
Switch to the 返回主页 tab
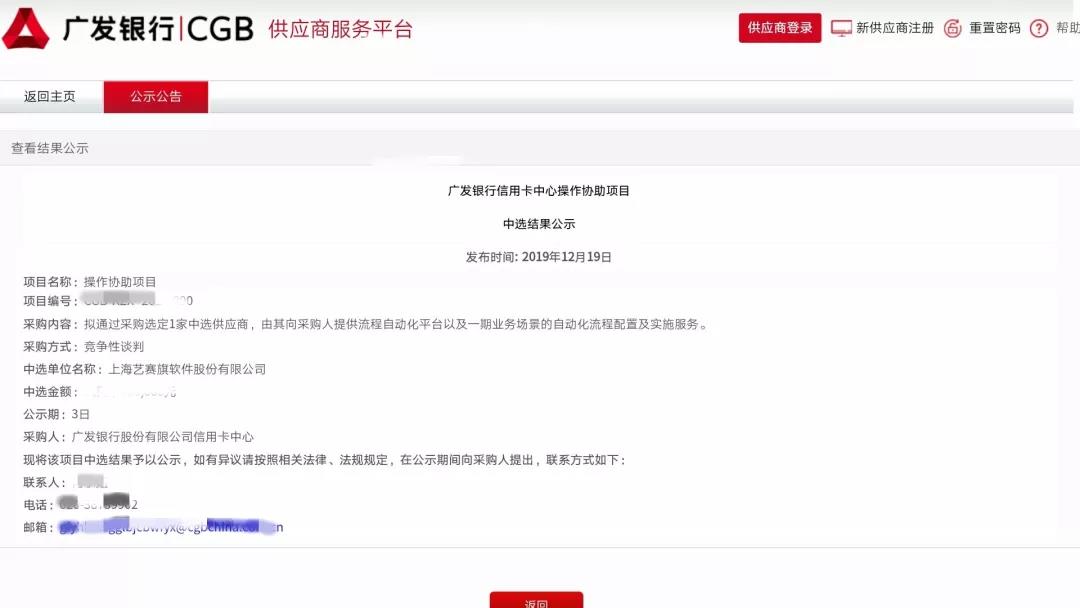pos(50,97)
